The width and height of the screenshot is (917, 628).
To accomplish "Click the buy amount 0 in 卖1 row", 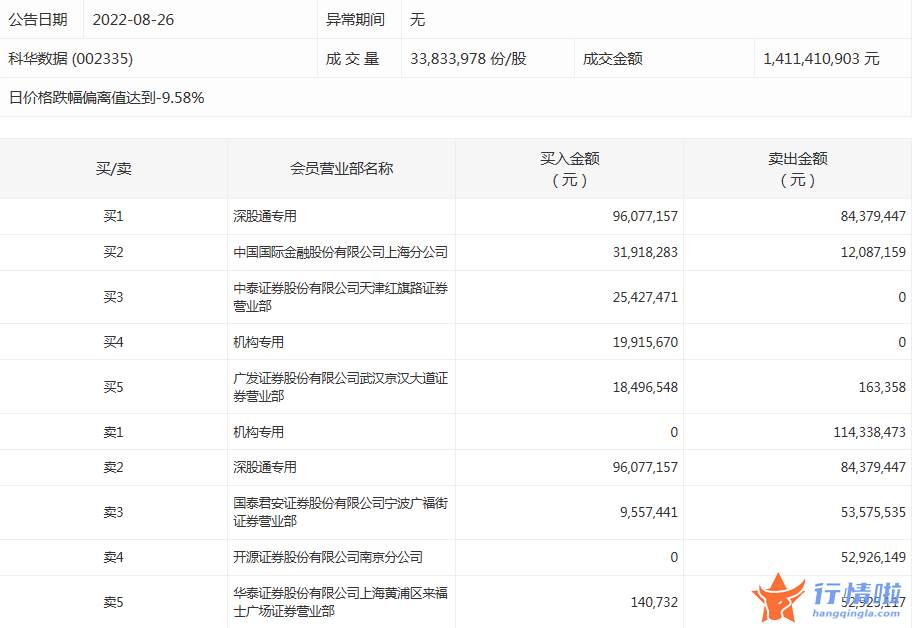I will [x=674, y=432].
